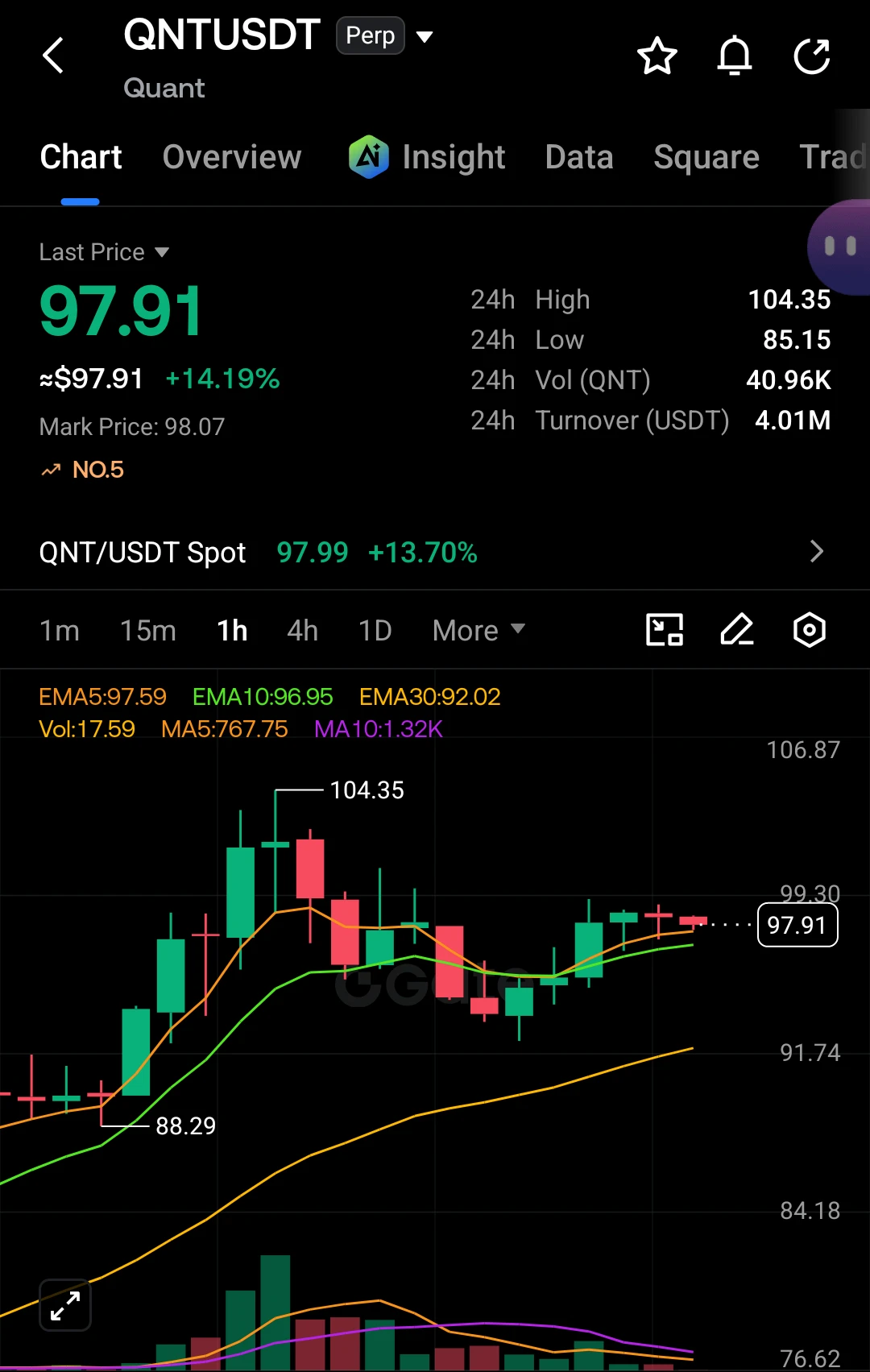Select the 15m timeframe
This screenshot has width=870, height=1372.
tap(148, 630)
